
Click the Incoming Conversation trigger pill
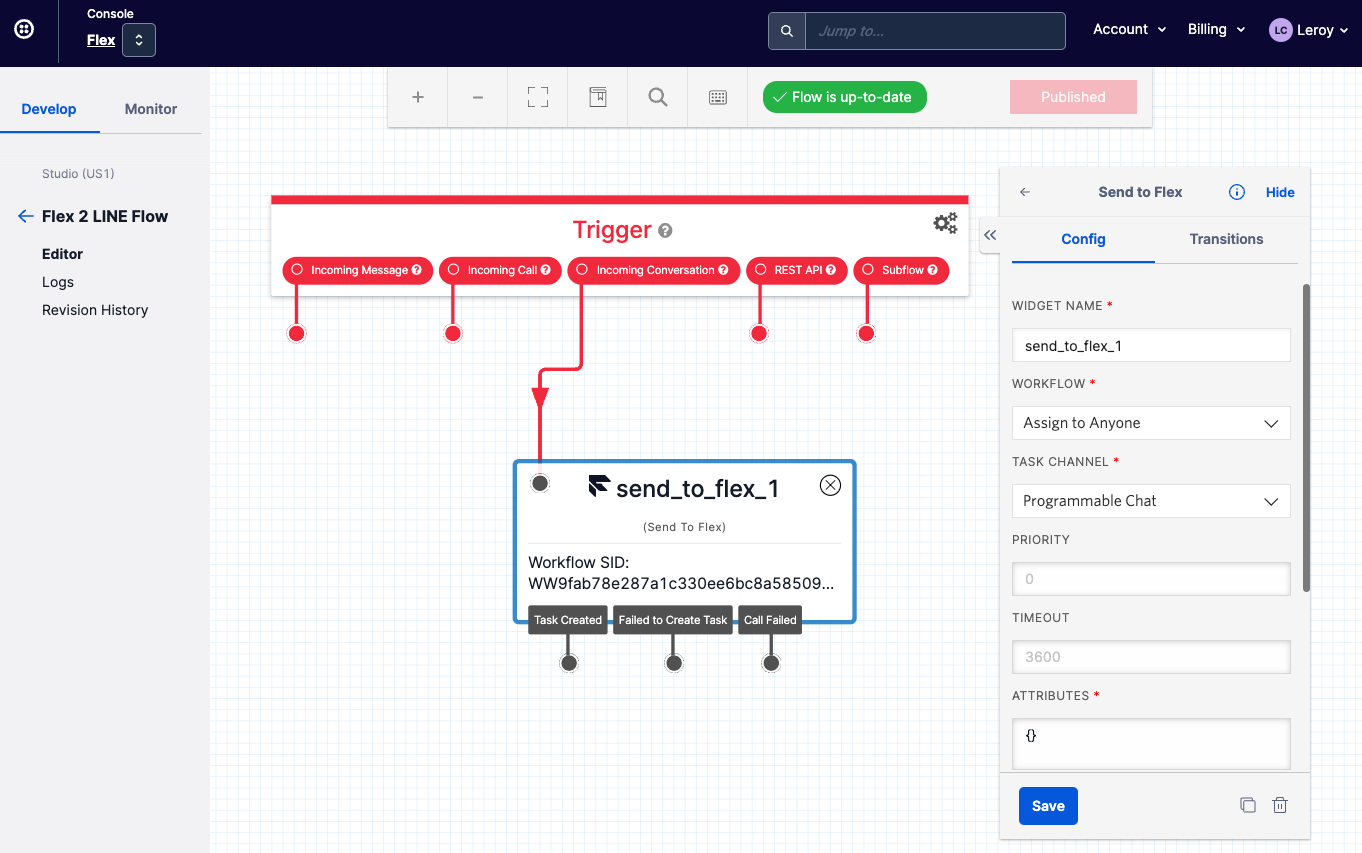tap(654, 270)
